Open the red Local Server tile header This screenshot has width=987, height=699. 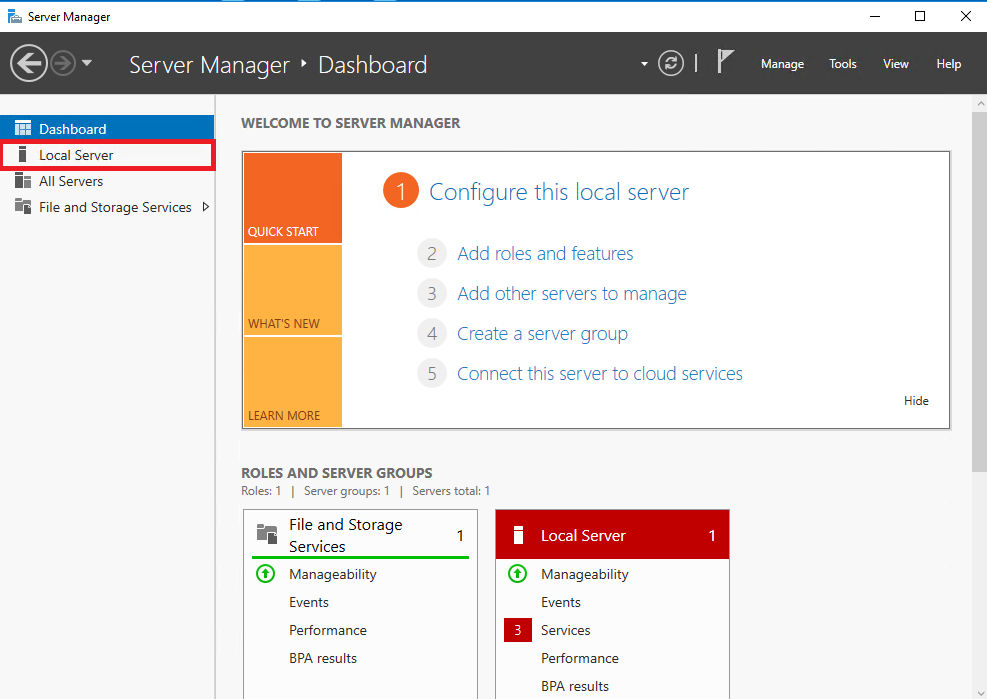[612, 535]
